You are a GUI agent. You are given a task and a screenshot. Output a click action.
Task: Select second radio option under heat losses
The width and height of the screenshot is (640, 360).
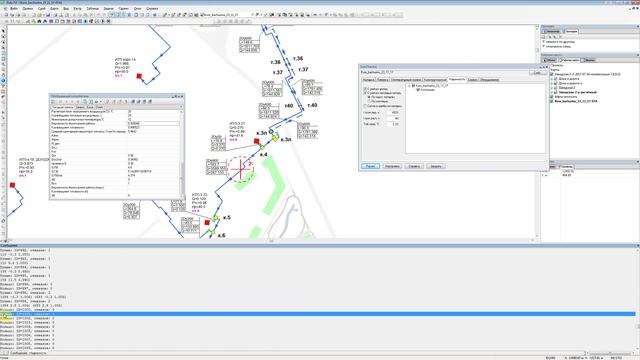(x=369, y=101)
